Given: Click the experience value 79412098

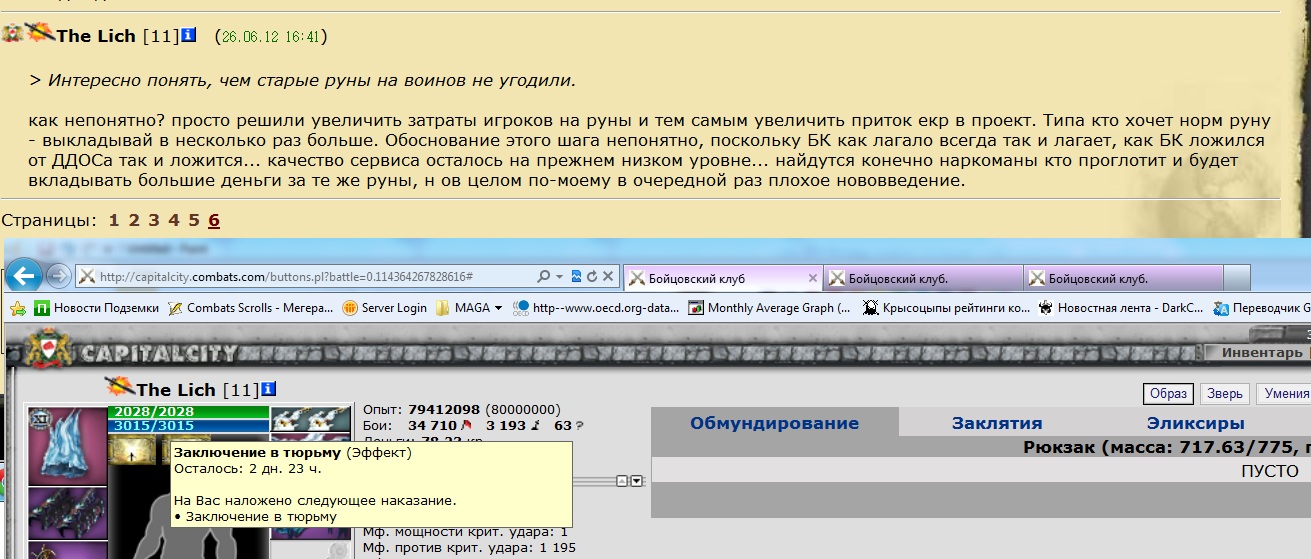Looking at the screenshot, I should point(444,409).
